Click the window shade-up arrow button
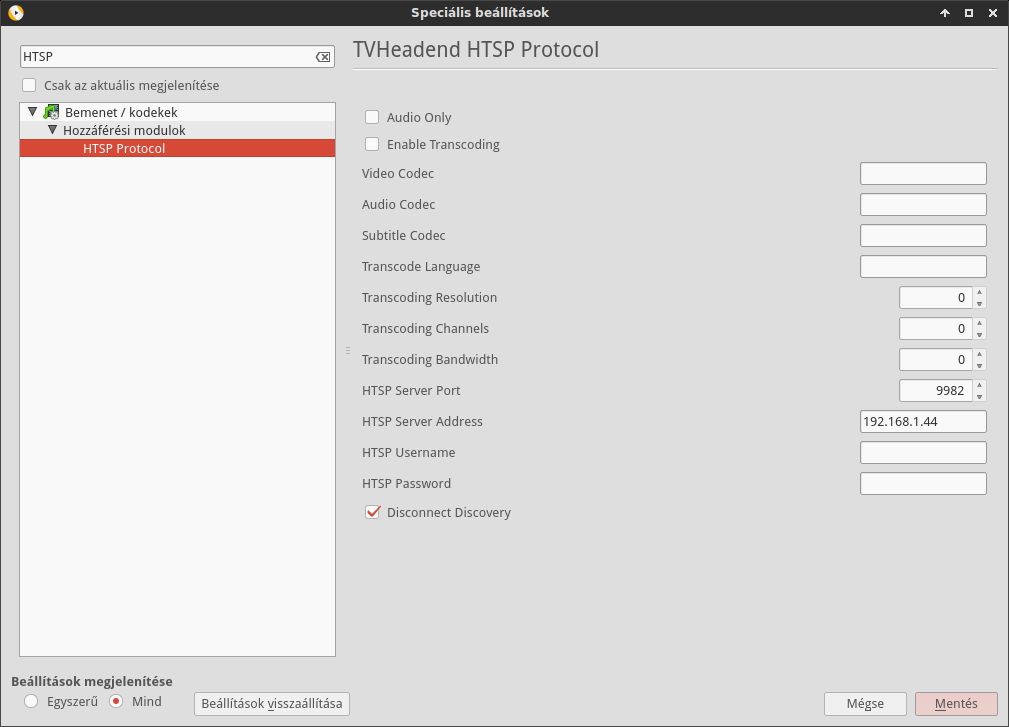This screenshot has height=727, width=1009. (x=945, y=13)
